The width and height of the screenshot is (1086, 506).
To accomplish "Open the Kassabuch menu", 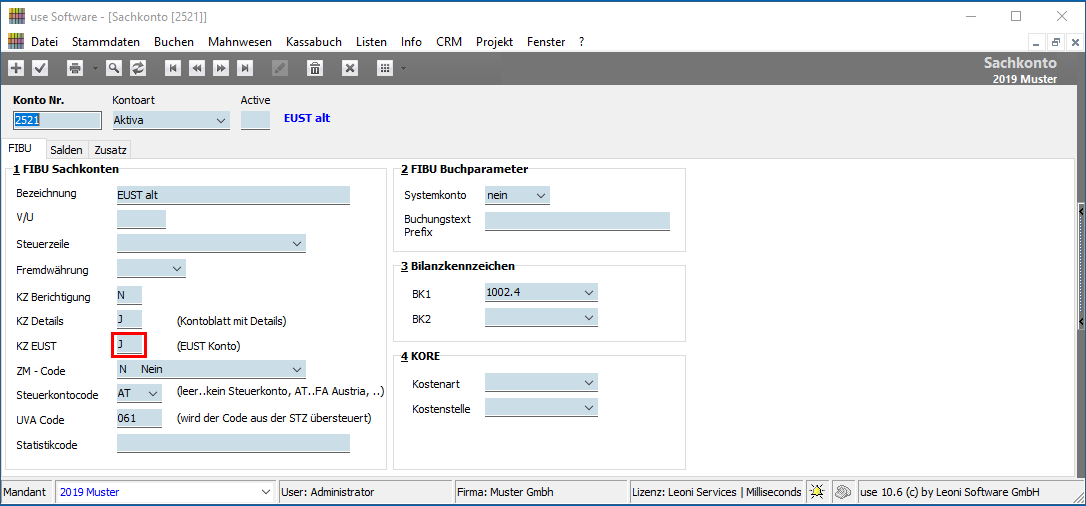I will pyautogui.click(x=314, y=42).
